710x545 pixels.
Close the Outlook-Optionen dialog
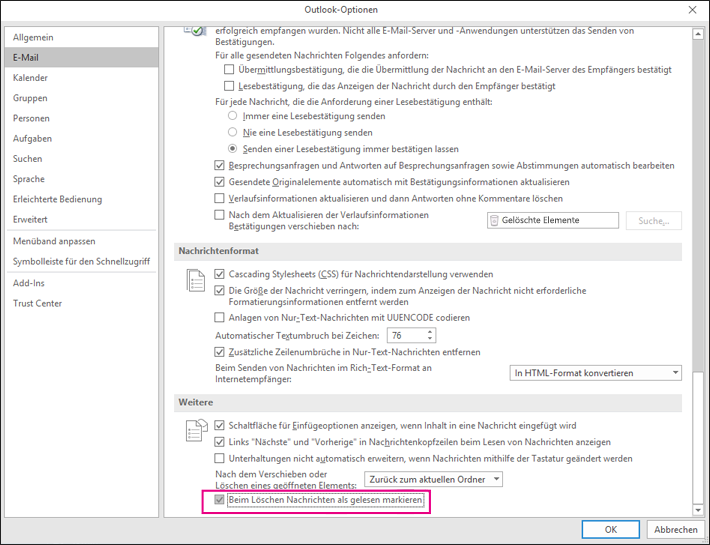tap(692, 10)
